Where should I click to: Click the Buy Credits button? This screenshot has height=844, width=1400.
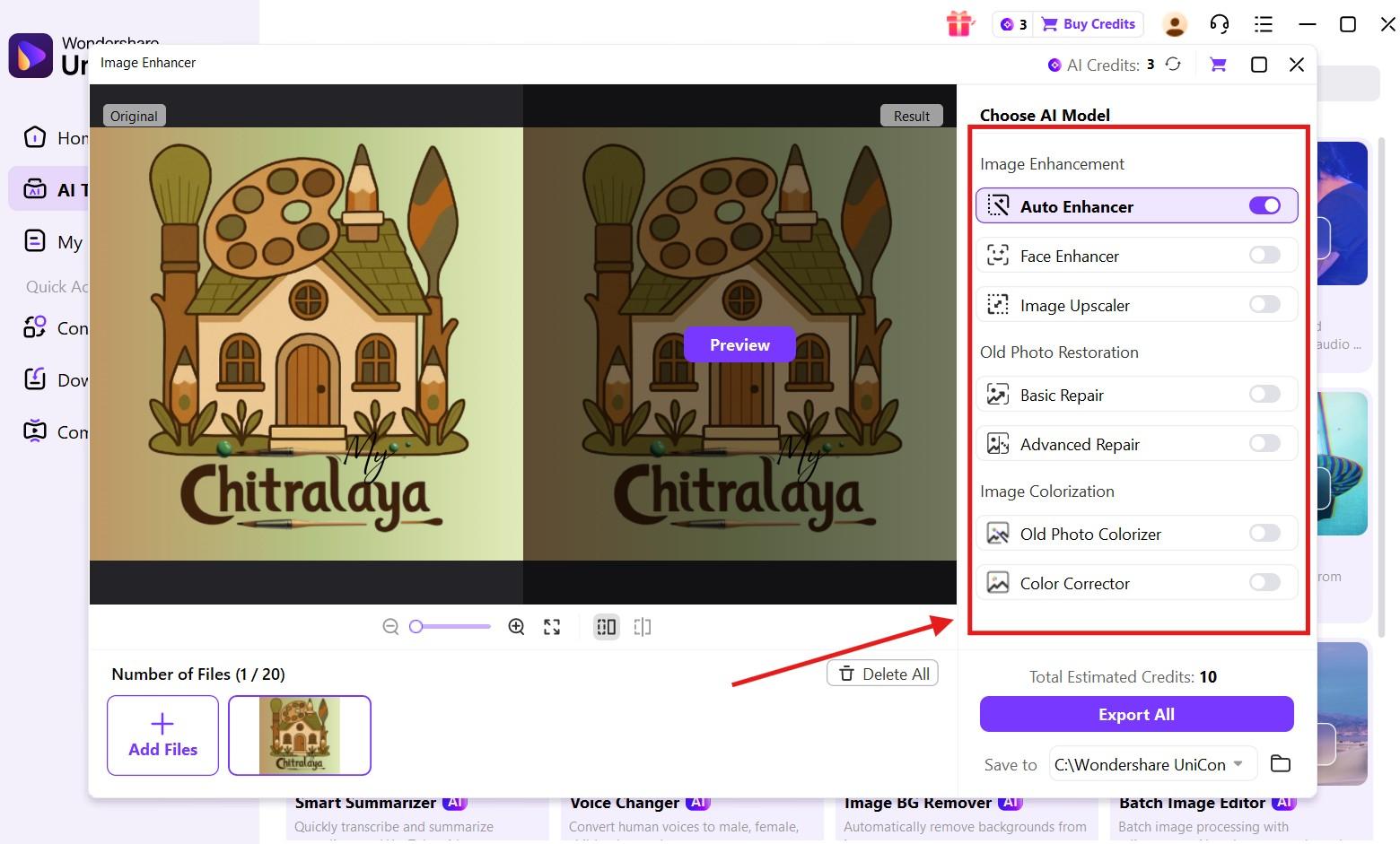pos(1089,24)
